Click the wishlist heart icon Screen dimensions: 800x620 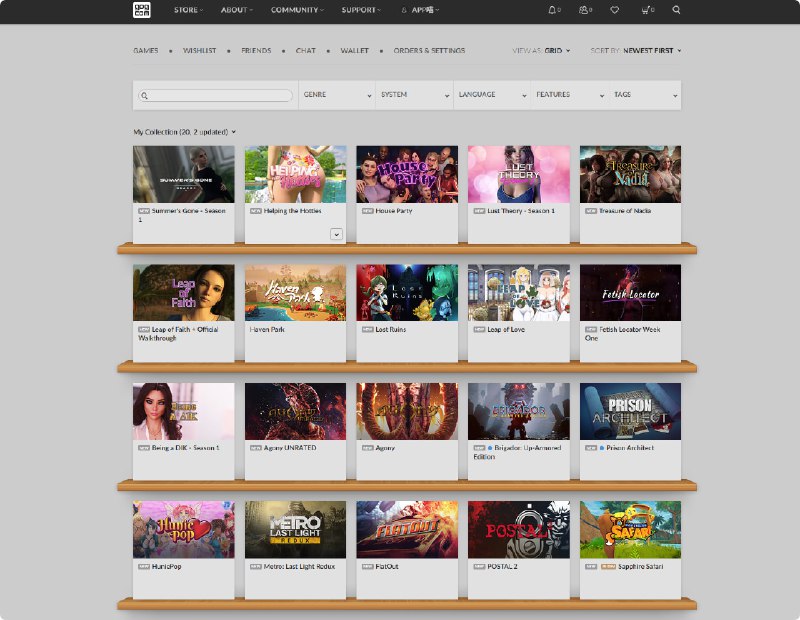[x=614, y=10]
